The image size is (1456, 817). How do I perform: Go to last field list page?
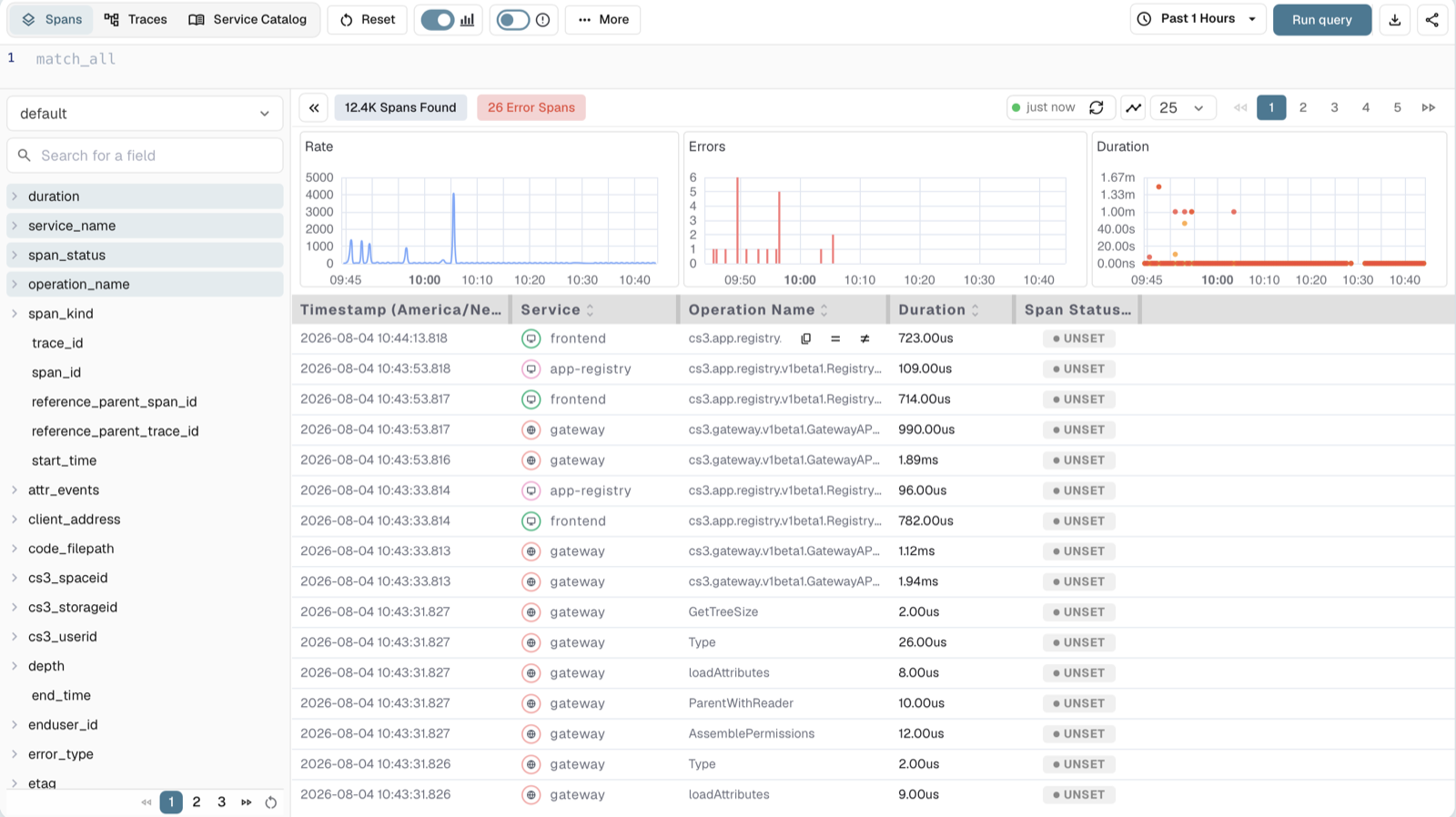click(x=246, y=802)
